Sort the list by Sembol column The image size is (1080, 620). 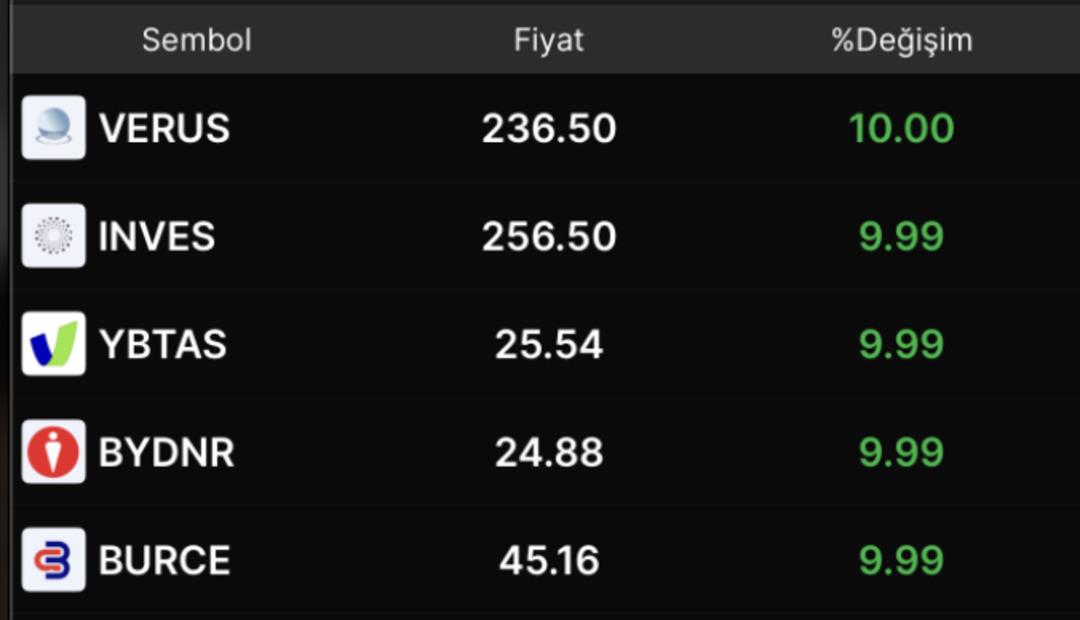click(198, 41)
